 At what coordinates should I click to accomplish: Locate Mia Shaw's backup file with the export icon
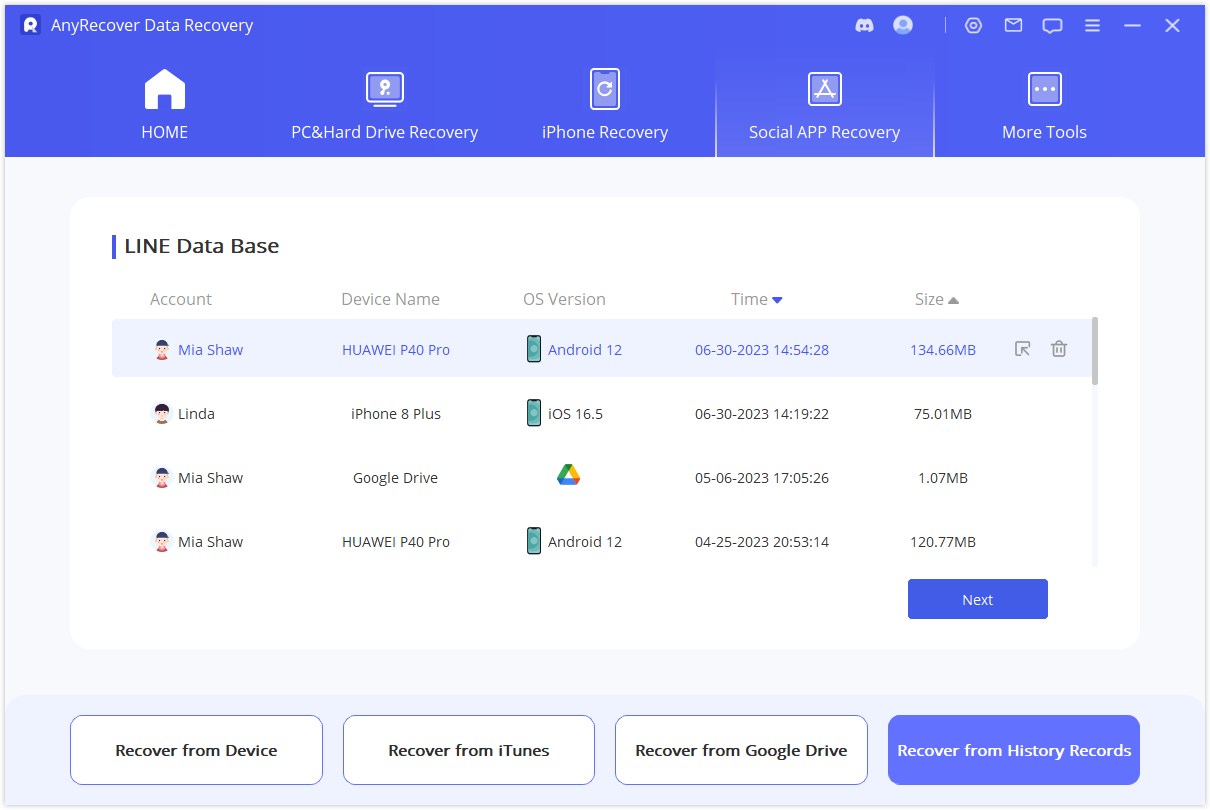pos(1022,349)
